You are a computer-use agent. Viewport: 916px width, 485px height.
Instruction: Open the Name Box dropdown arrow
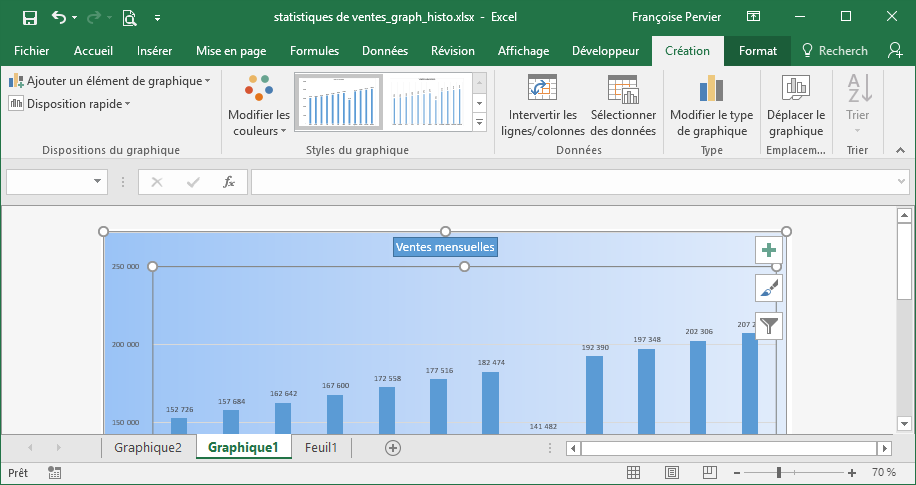98,181
